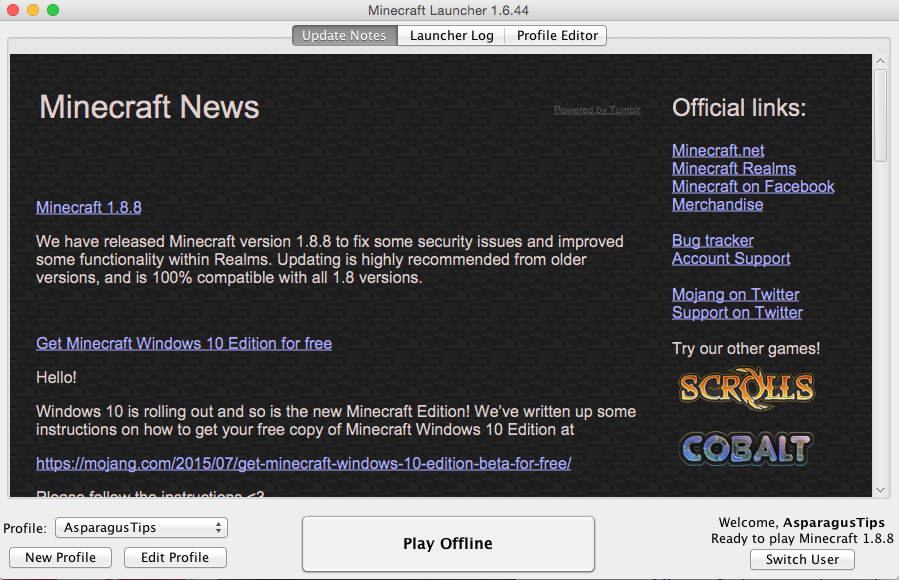This screenshot has height=580, width=899.
Task: Click the yellow minimize window button
Action: [x=33, y=10]
